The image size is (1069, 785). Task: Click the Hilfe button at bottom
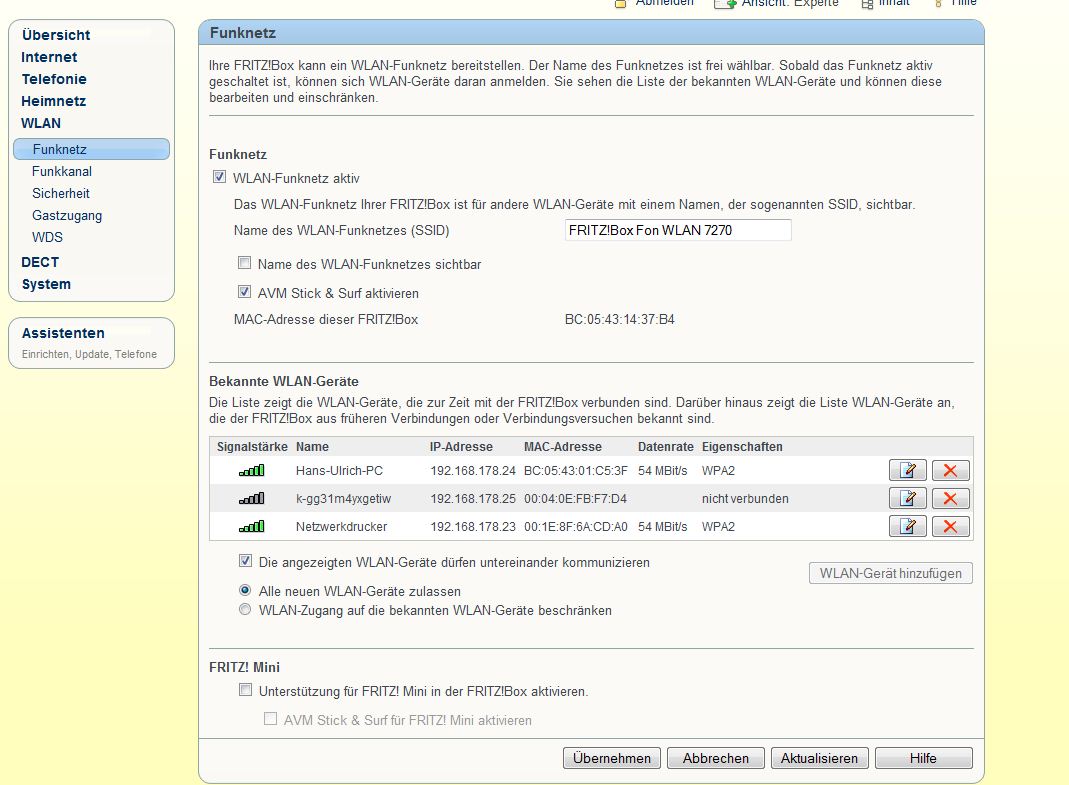pos(923,758)
